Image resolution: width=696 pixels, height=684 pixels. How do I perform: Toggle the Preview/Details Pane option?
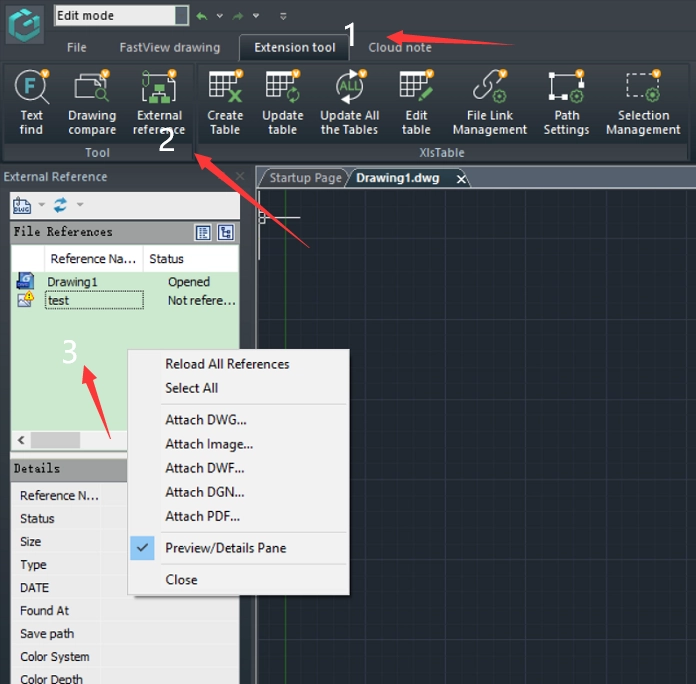[238, 548]
